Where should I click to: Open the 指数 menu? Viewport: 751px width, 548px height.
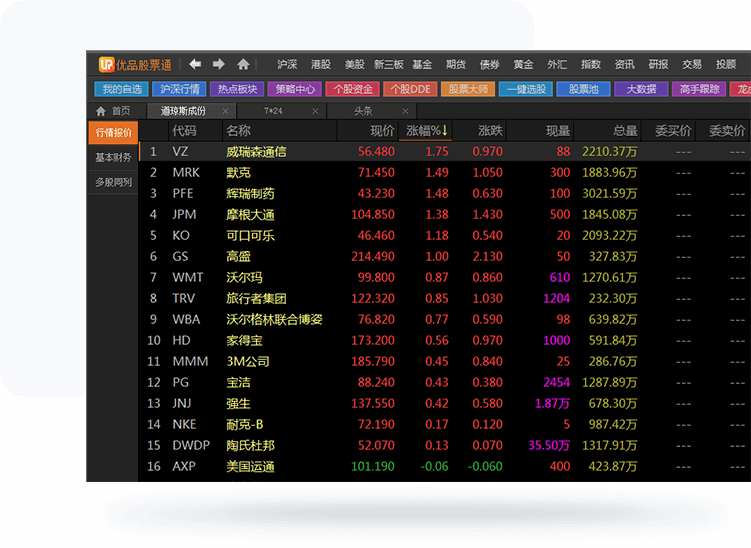point(591,64)
